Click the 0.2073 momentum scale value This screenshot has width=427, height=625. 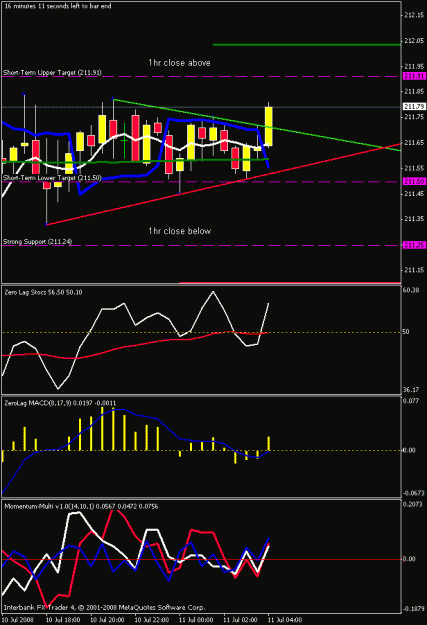click(413, 504)
